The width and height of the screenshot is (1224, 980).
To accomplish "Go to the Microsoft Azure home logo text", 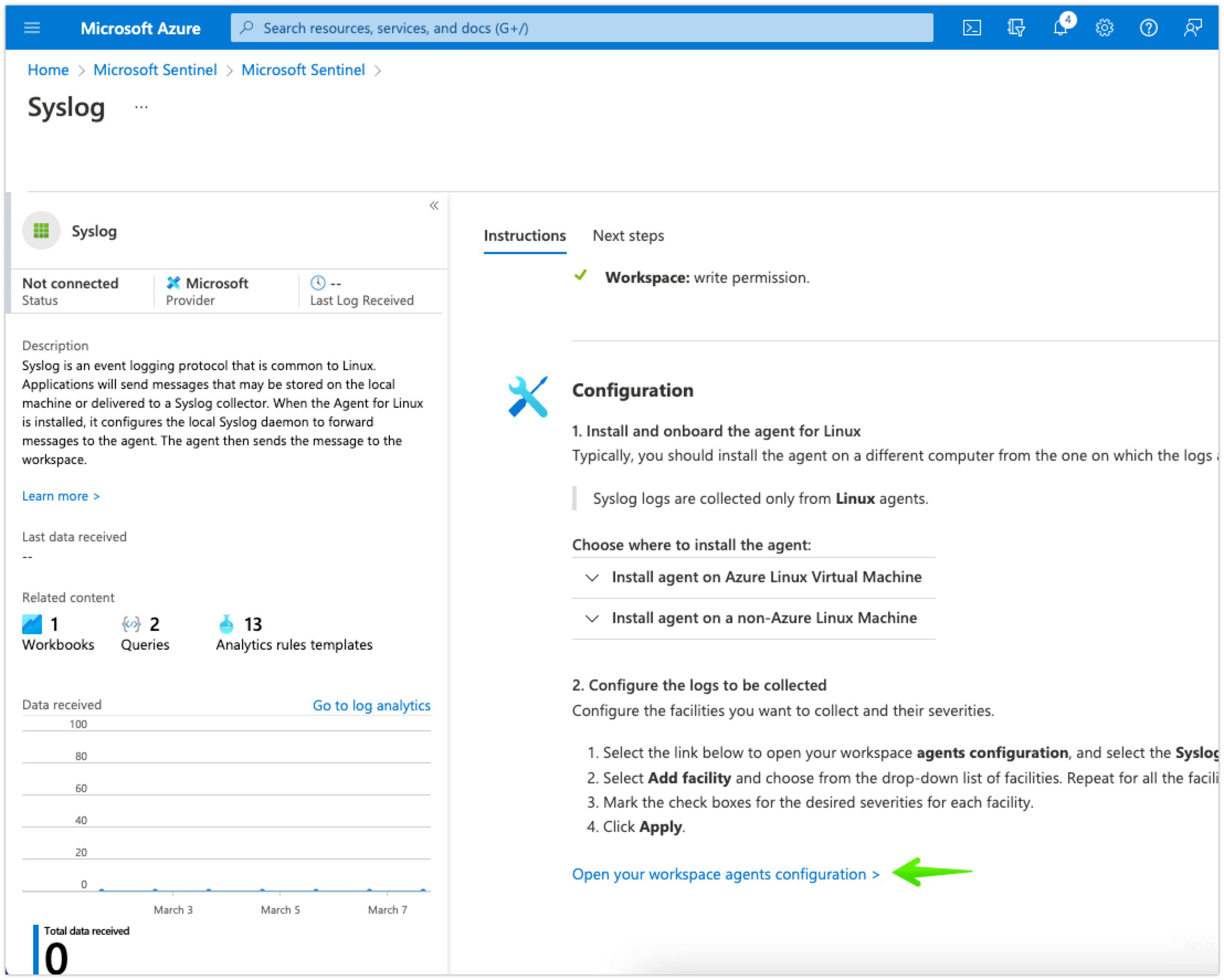I will (x=140, y=28).
